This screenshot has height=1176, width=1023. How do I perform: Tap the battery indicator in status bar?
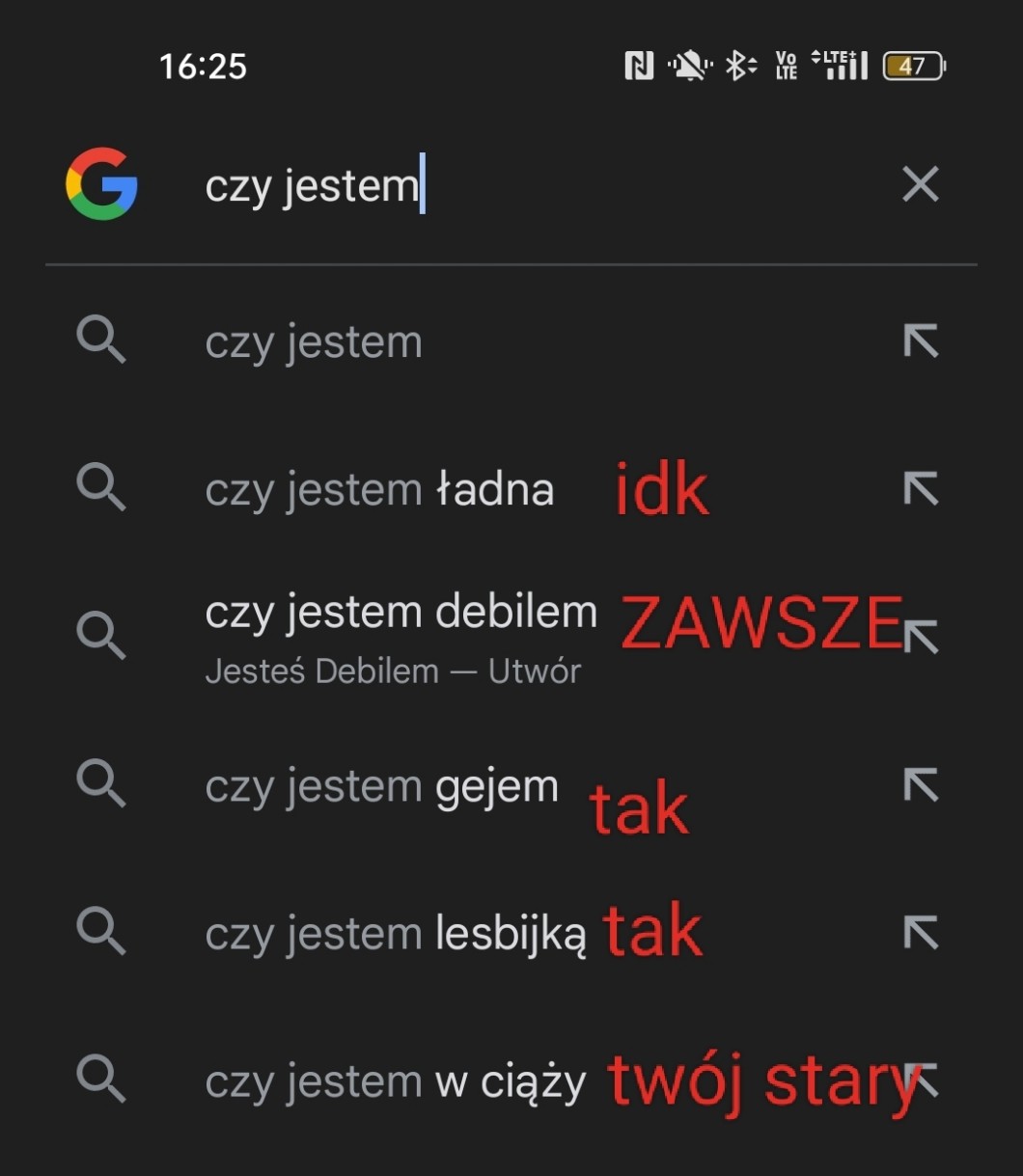[x=914, y=66]
